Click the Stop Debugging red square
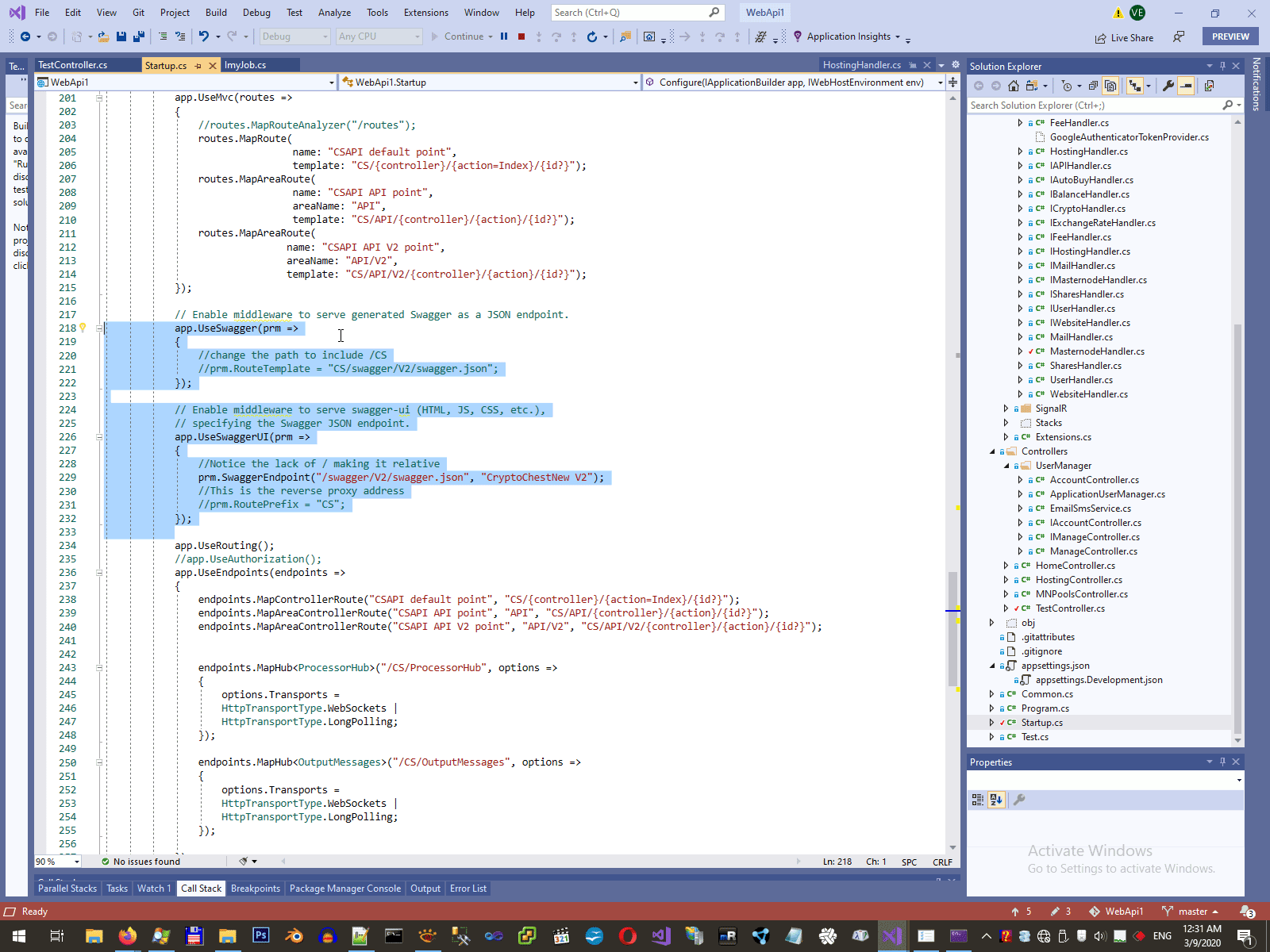Screen dimensions: 1270x952 click(521, 36)
